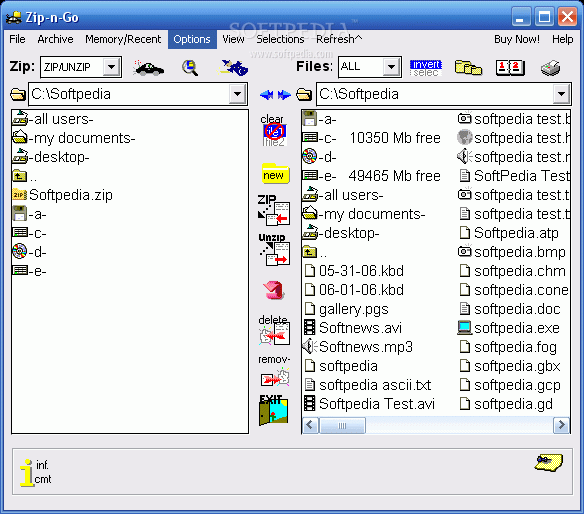Screen dimensions: 584x514
Task: Open the Memory/Recent menu
Action: coord(123,39)
